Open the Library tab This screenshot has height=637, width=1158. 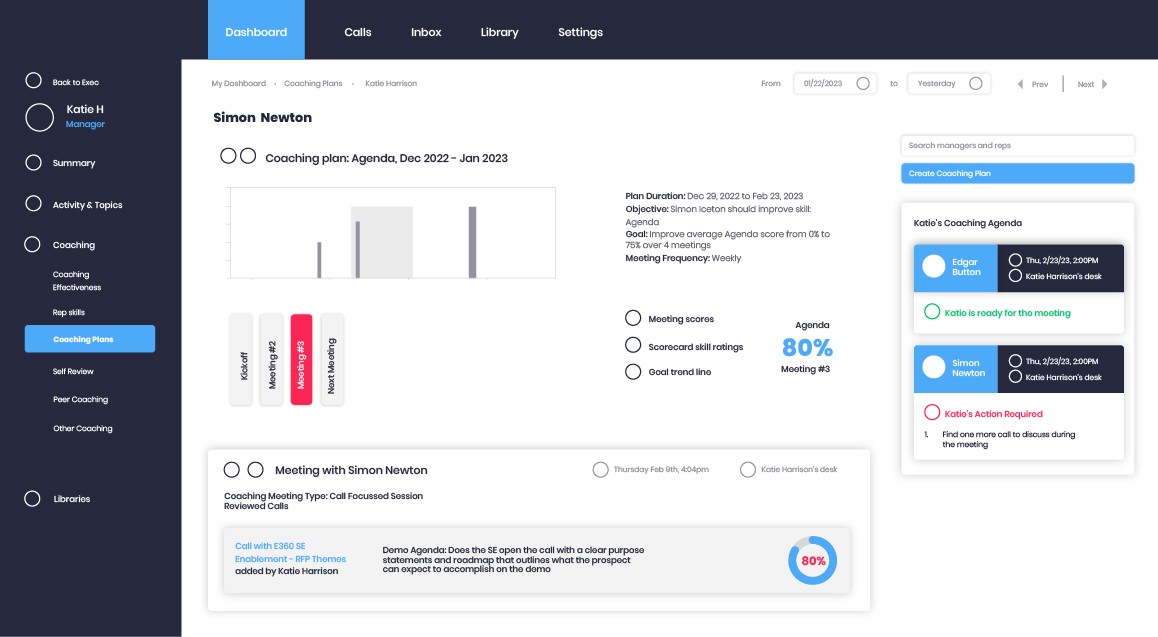(499, 31)
